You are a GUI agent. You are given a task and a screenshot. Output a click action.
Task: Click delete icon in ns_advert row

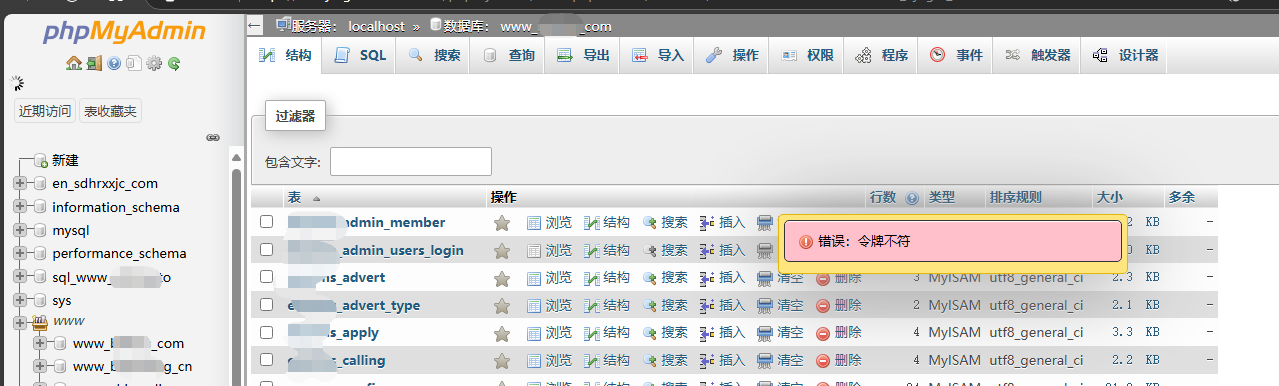(x=823, y=278)
